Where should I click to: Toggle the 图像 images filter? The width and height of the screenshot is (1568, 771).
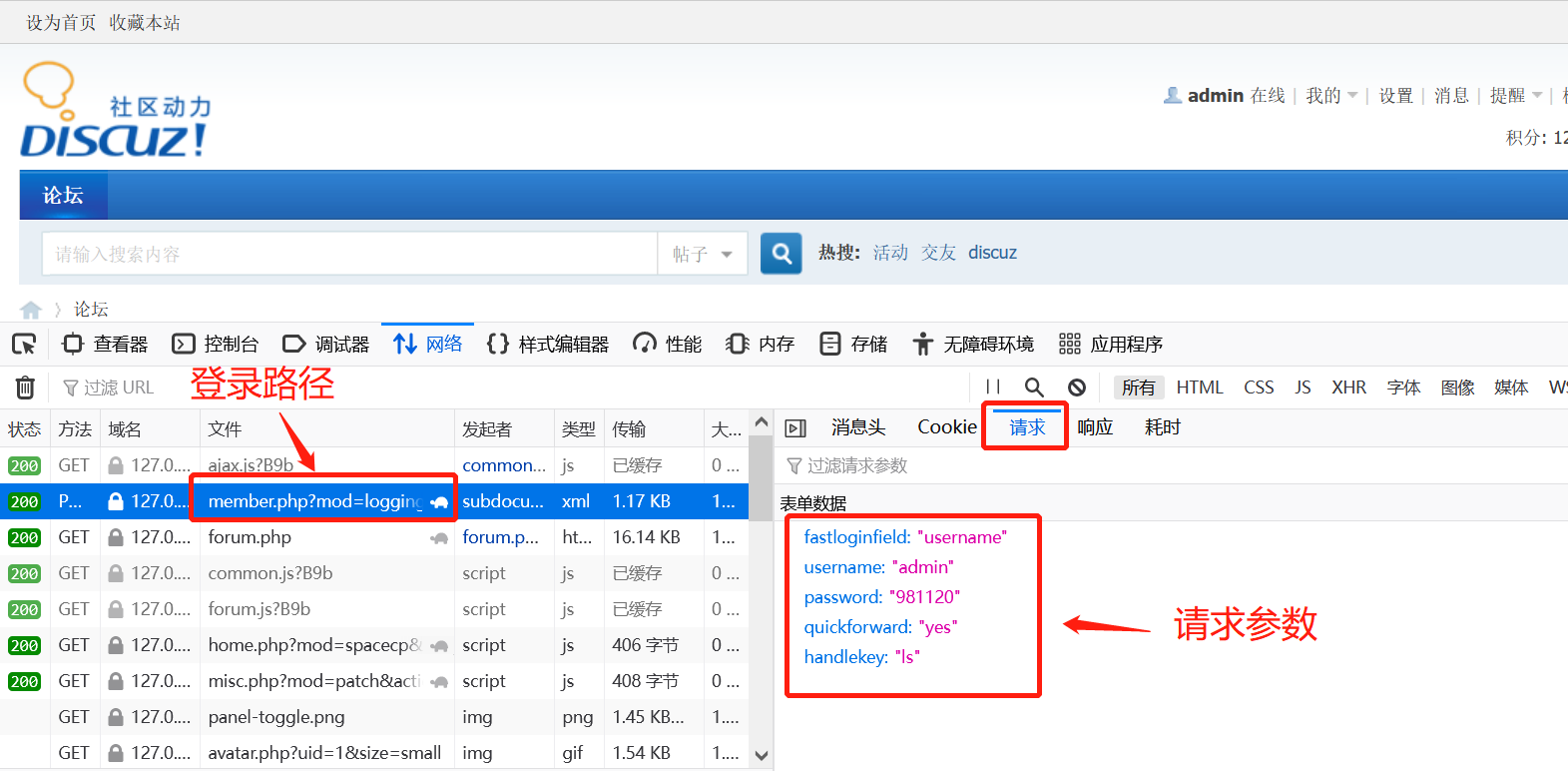click(1457, 387)
